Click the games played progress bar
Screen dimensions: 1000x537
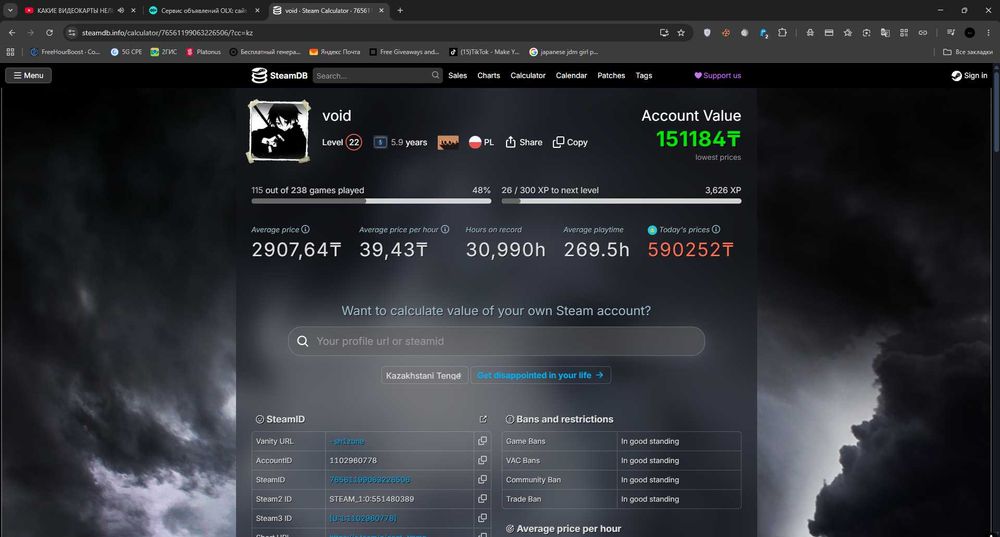(371, 201)
